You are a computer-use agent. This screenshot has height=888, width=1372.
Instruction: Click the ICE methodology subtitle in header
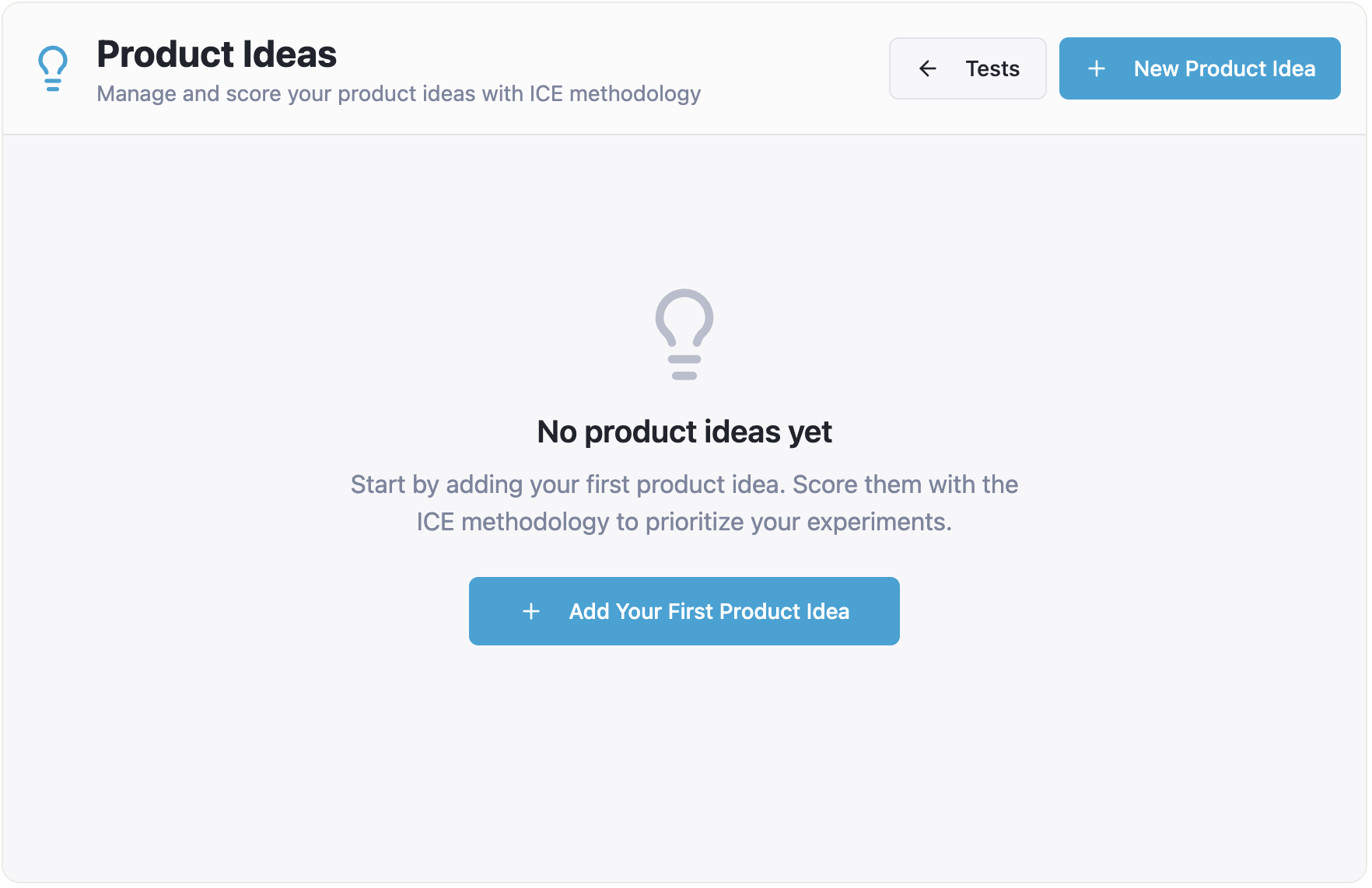coord(399,94)
